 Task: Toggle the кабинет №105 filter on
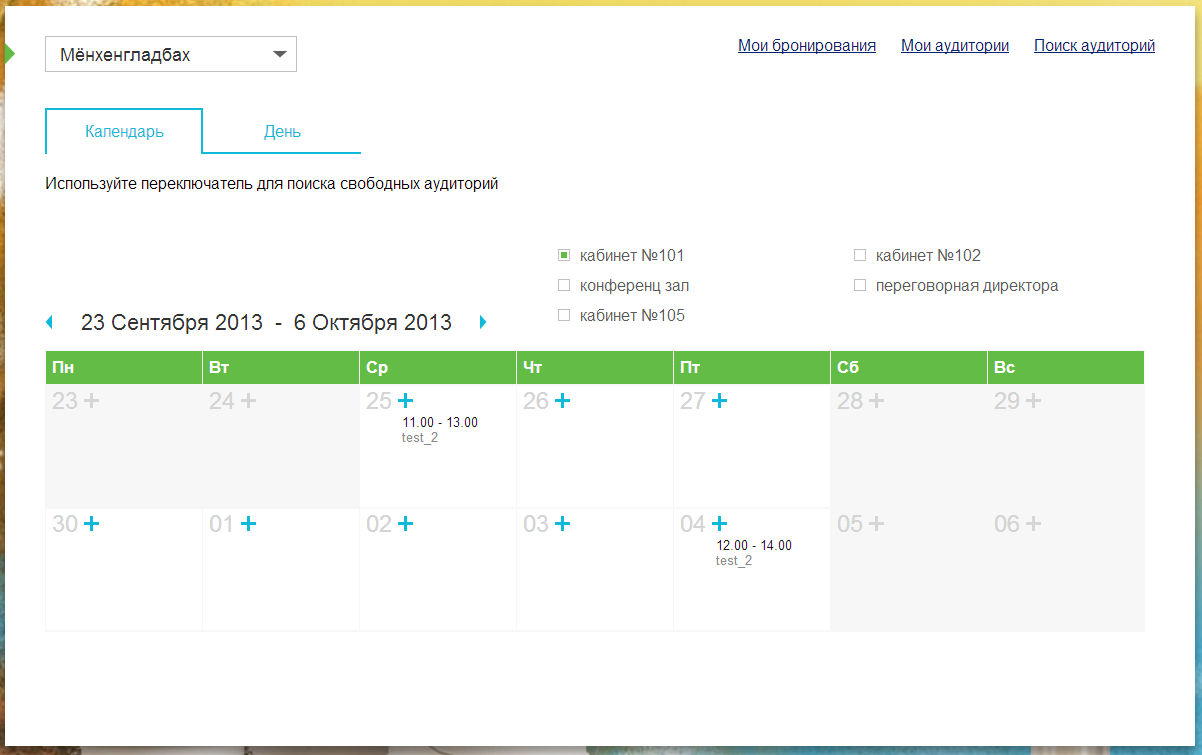[563, 314]
